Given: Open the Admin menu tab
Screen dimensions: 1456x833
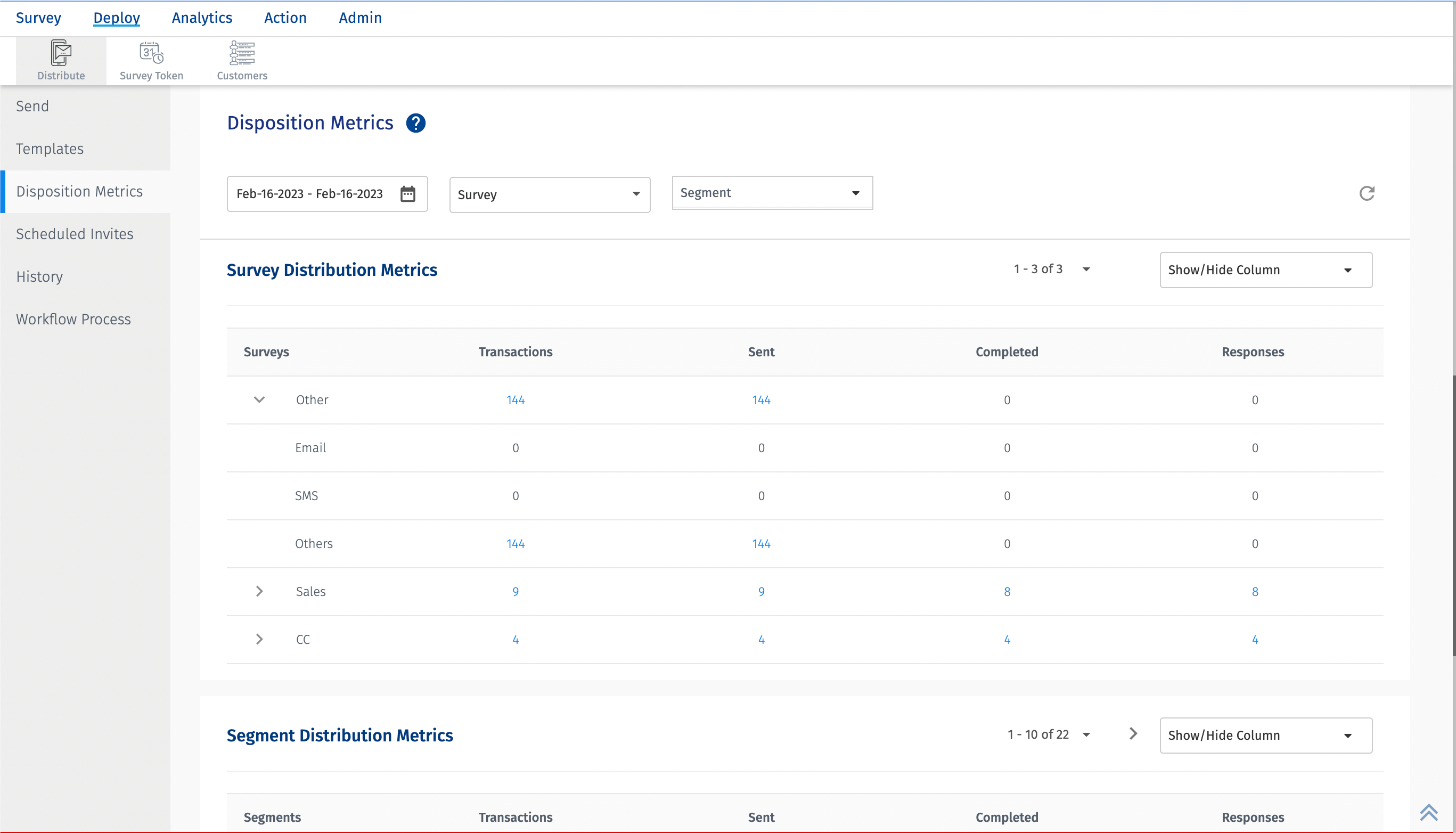Looking at the screenshot, I should [359, 18].
